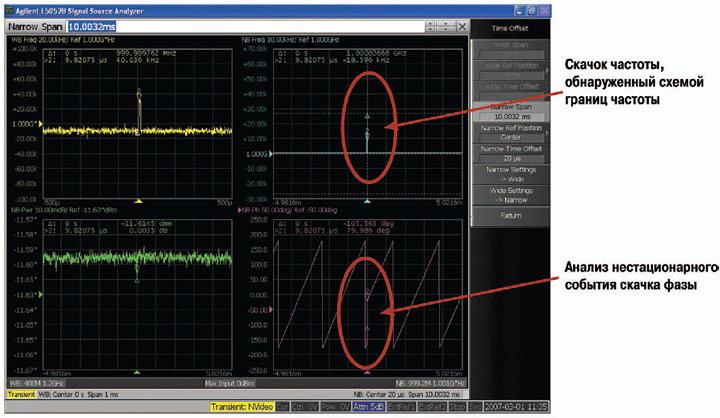Select marker 2 on cyan NB Freq spike
The height and width of the screenshot is (418, 720).
[x=367, y=133]
